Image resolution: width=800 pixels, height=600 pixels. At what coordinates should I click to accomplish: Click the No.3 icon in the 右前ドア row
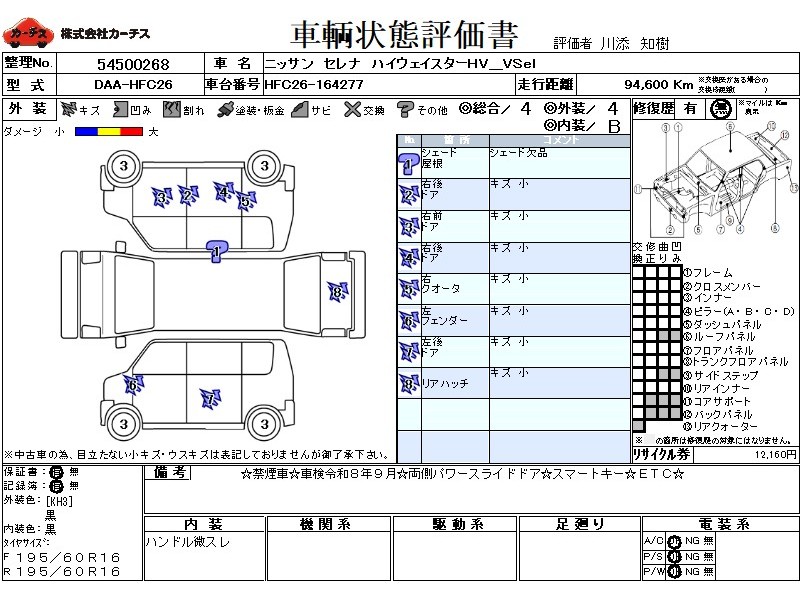[x=409, y=227]
